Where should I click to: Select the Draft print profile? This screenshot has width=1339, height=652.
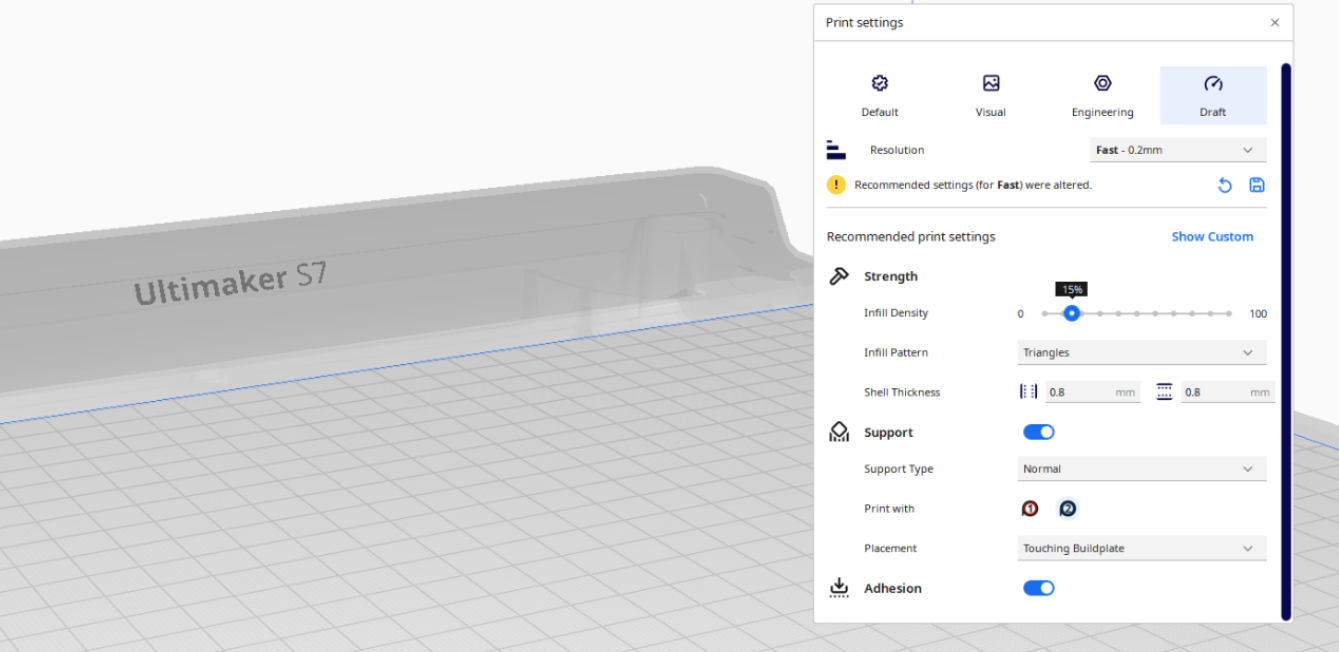(x=1213, y=96)
